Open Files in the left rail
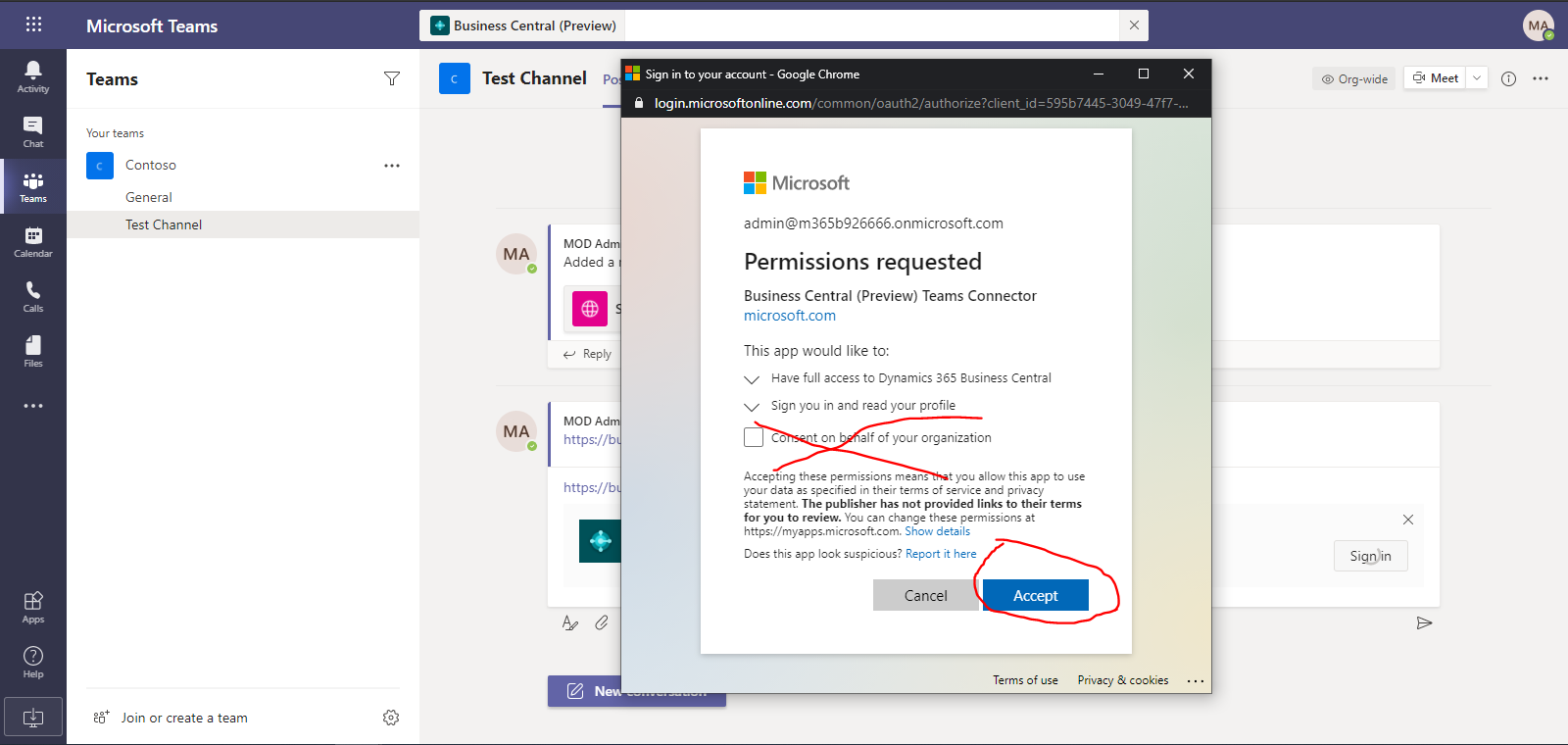This screenshot has width=1568, height=745. click(32, 351)
